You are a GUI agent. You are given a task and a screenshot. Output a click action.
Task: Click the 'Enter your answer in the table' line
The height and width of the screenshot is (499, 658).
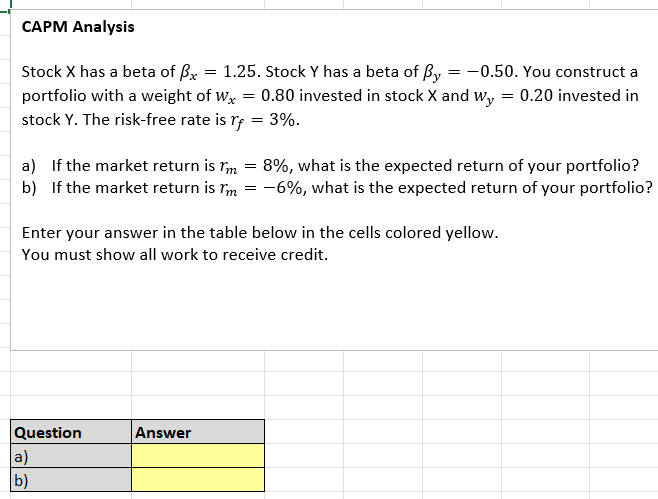[260, 233]
